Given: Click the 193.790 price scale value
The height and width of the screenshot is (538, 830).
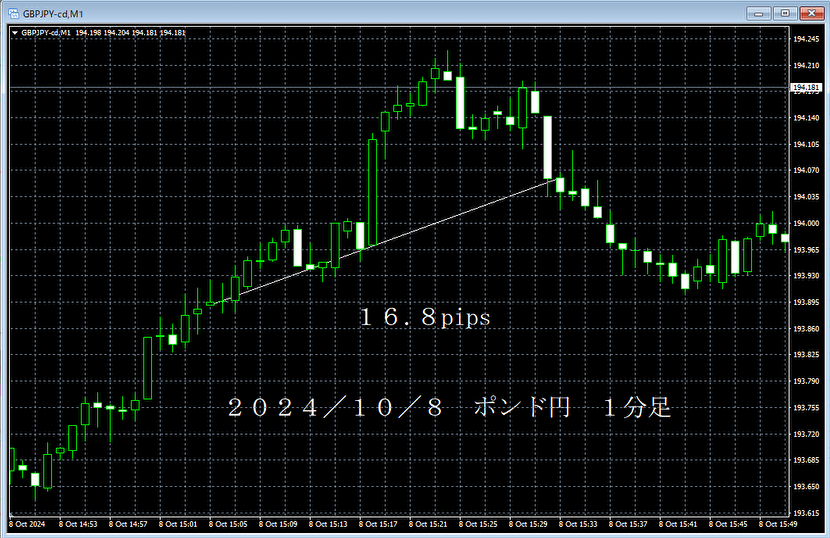Looking at the screenshot, I should tap(806, 381).
